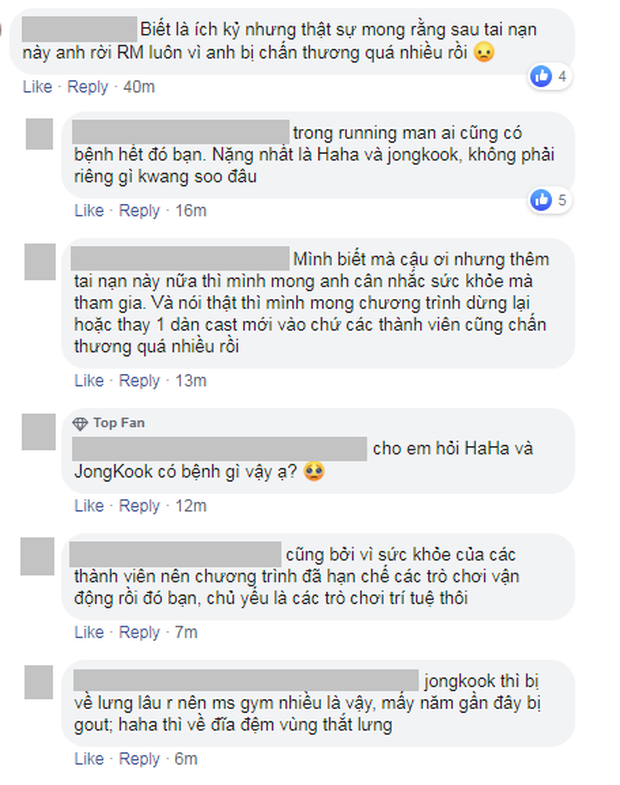Like the reply posted 13m ago
Viewport: 620px width, 785px height.
click(x=89, y=380)
